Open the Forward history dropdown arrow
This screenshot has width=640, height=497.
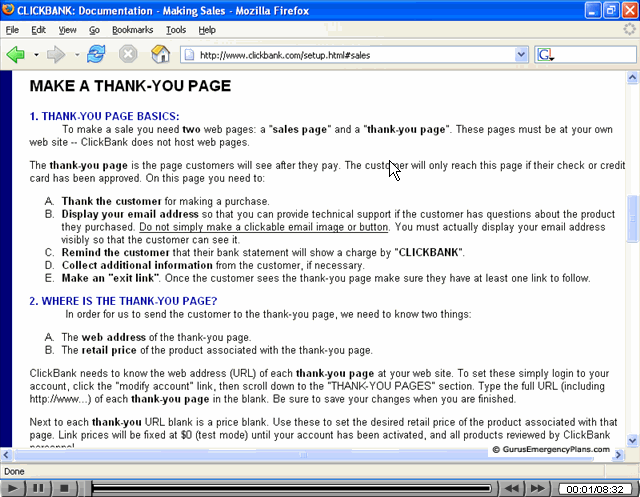click(x=77, y=54)
